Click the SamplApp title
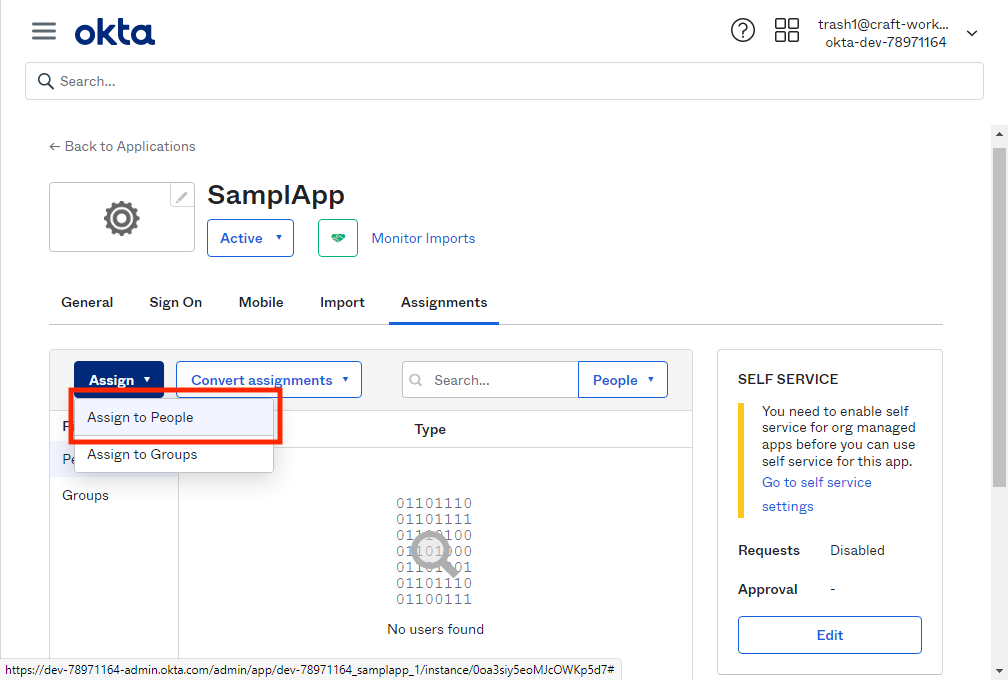The width and height of the screenshot is (1008, 680). point(276,195)
